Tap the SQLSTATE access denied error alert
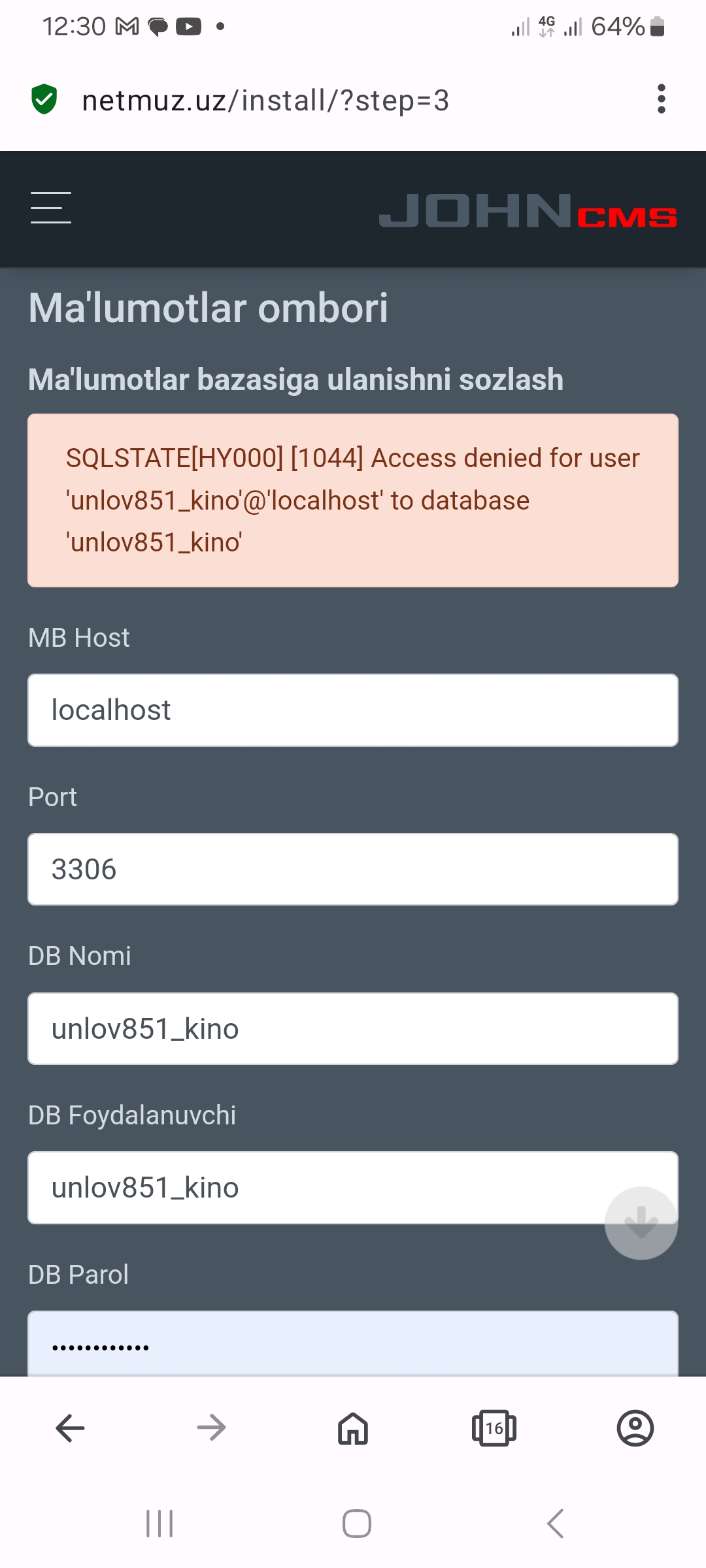 pos(353,500)
